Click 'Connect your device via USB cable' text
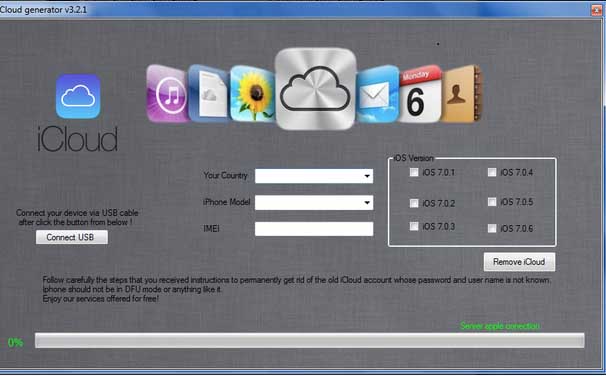 pyautogui.click(x=77, y=213)
